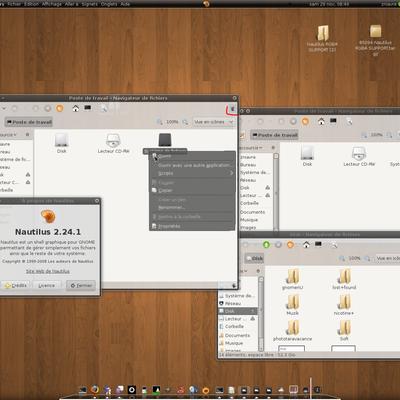This screenshot has width=400, height=400.
Task: Open Vue en icônes dropdown in Disk window
Action: click(x=388, y=258)
